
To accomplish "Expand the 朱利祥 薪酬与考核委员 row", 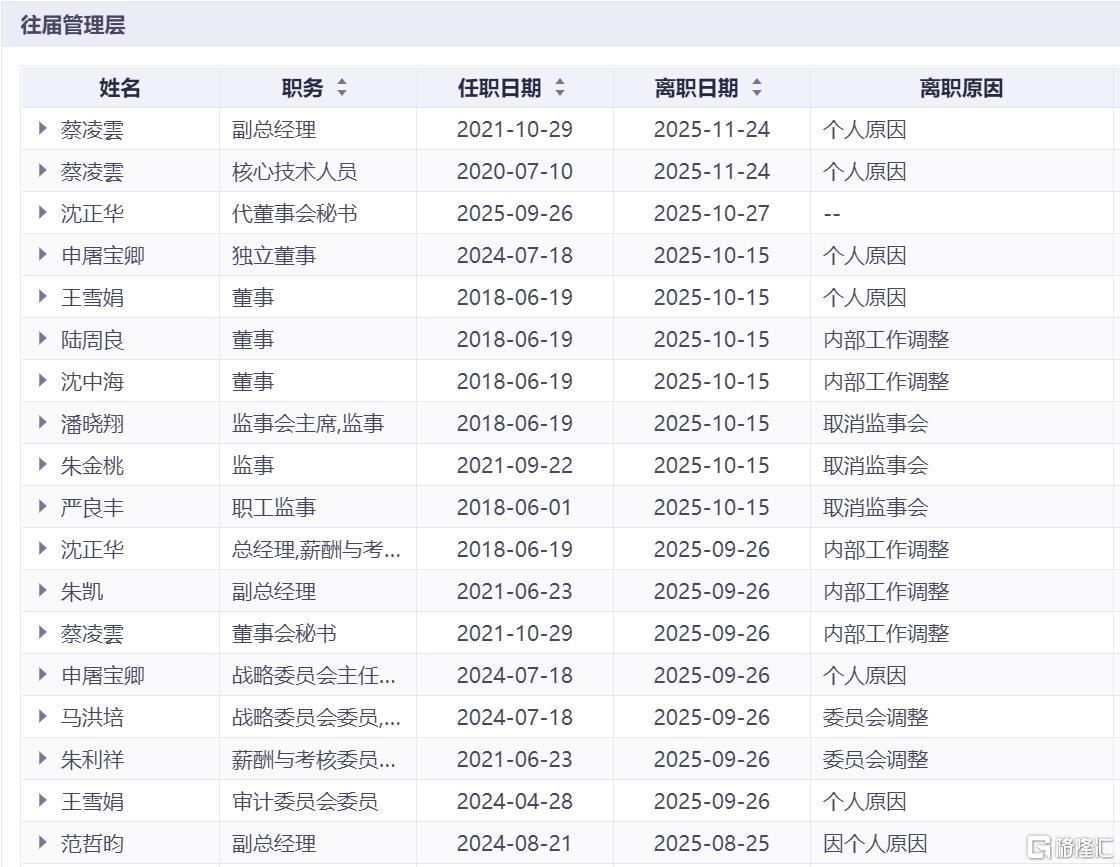I will point(43,759).
